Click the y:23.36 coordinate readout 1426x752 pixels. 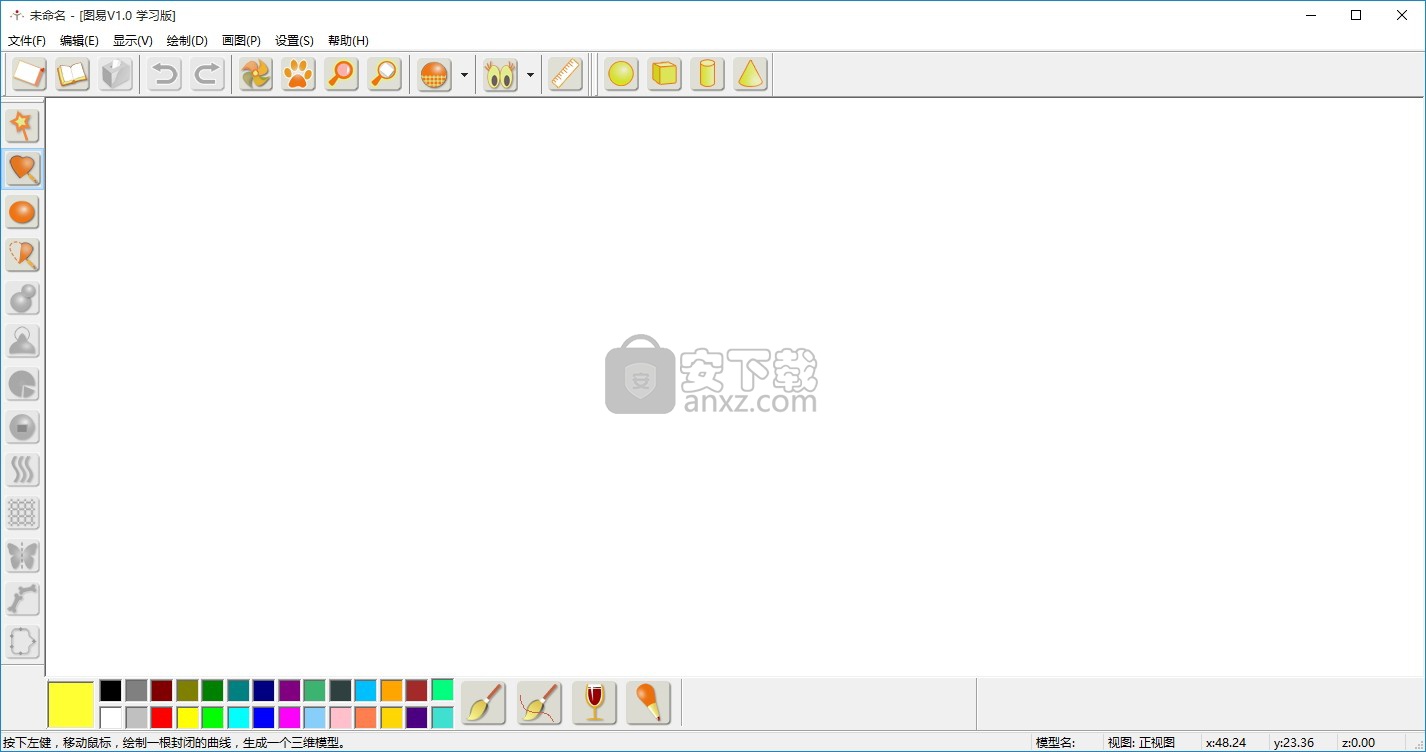(x=1294, y=742)
